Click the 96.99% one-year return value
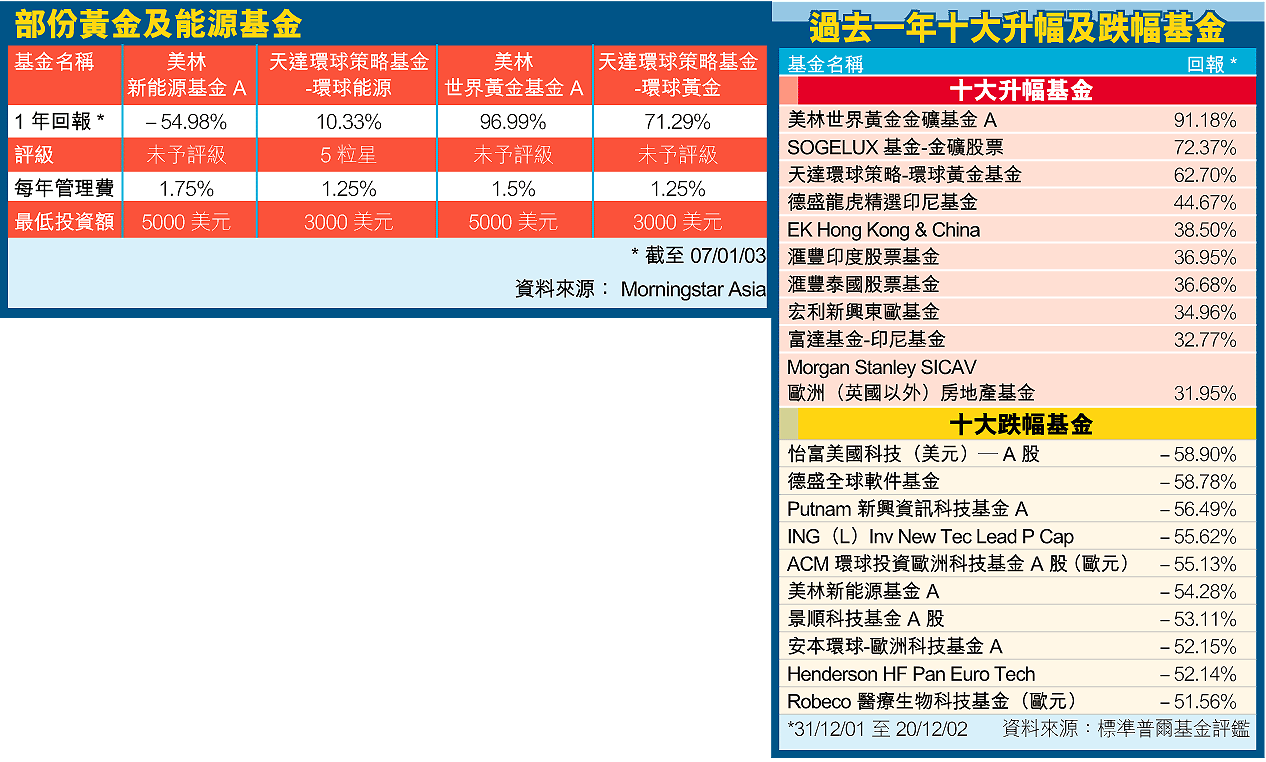Screen dimensions: 1266x762 coord(513,123)
